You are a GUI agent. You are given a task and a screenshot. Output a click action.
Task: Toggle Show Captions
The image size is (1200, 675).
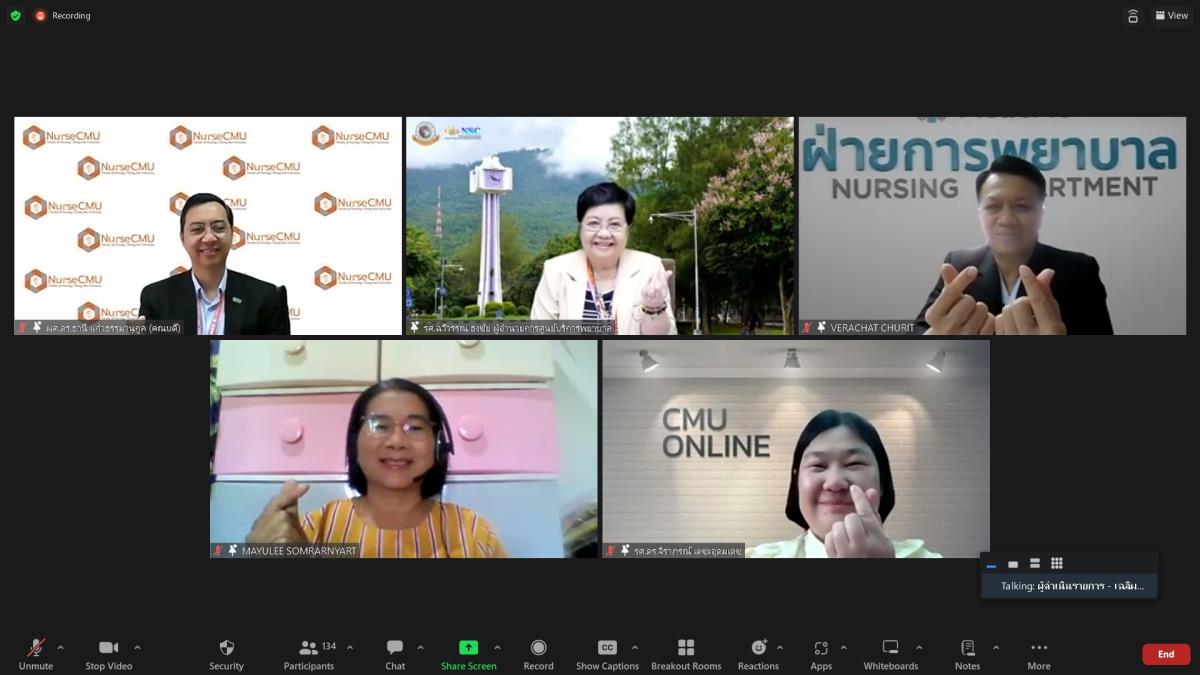pyautogui.click(x=607, y=654)
